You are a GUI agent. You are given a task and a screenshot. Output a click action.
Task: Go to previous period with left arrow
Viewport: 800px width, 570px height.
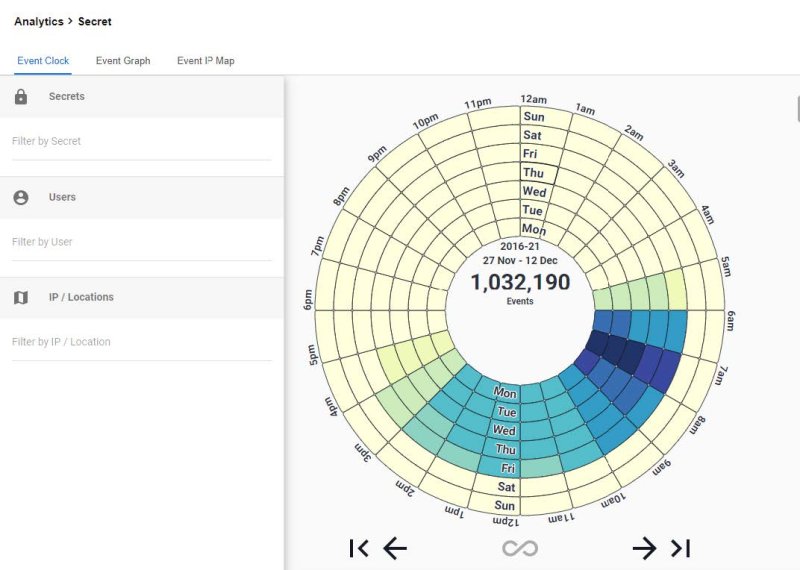pos(395,548)
